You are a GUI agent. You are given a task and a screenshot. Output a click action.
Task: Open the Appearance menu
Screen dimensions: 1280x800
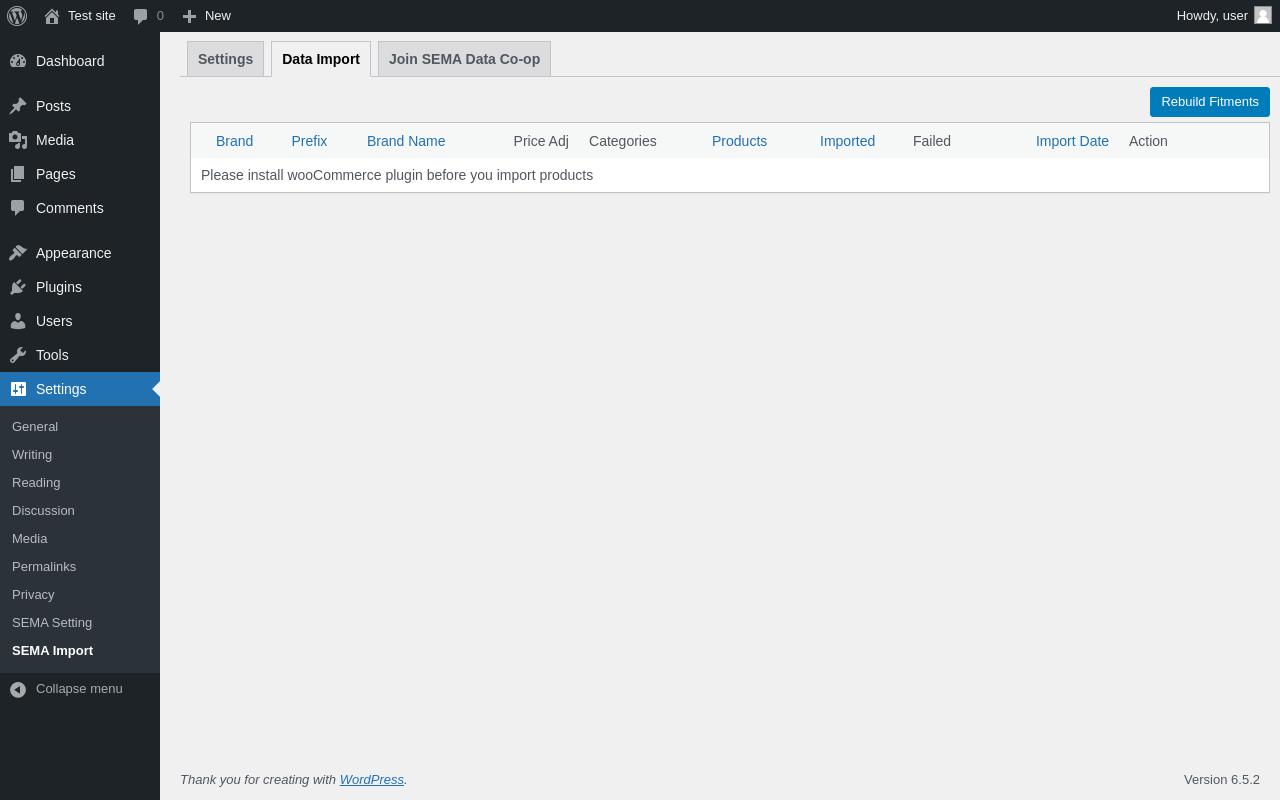80,253
